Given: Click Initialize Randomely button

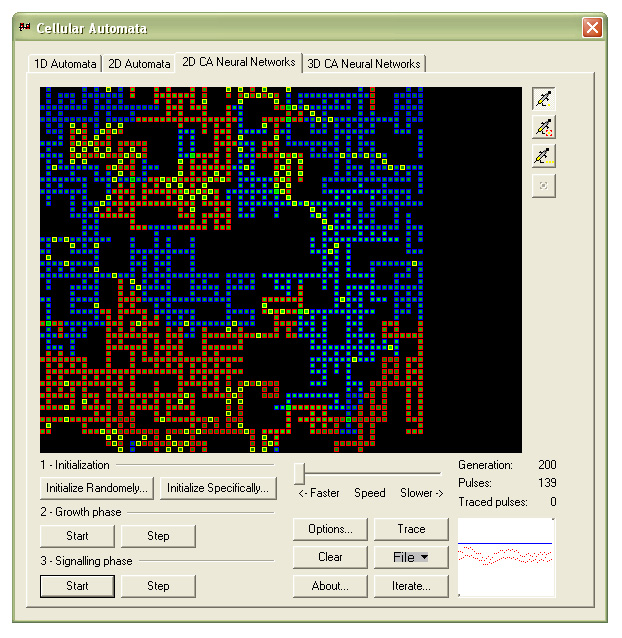Looking at the screenshot, I should pyautogui.click(x=97, y=488).
